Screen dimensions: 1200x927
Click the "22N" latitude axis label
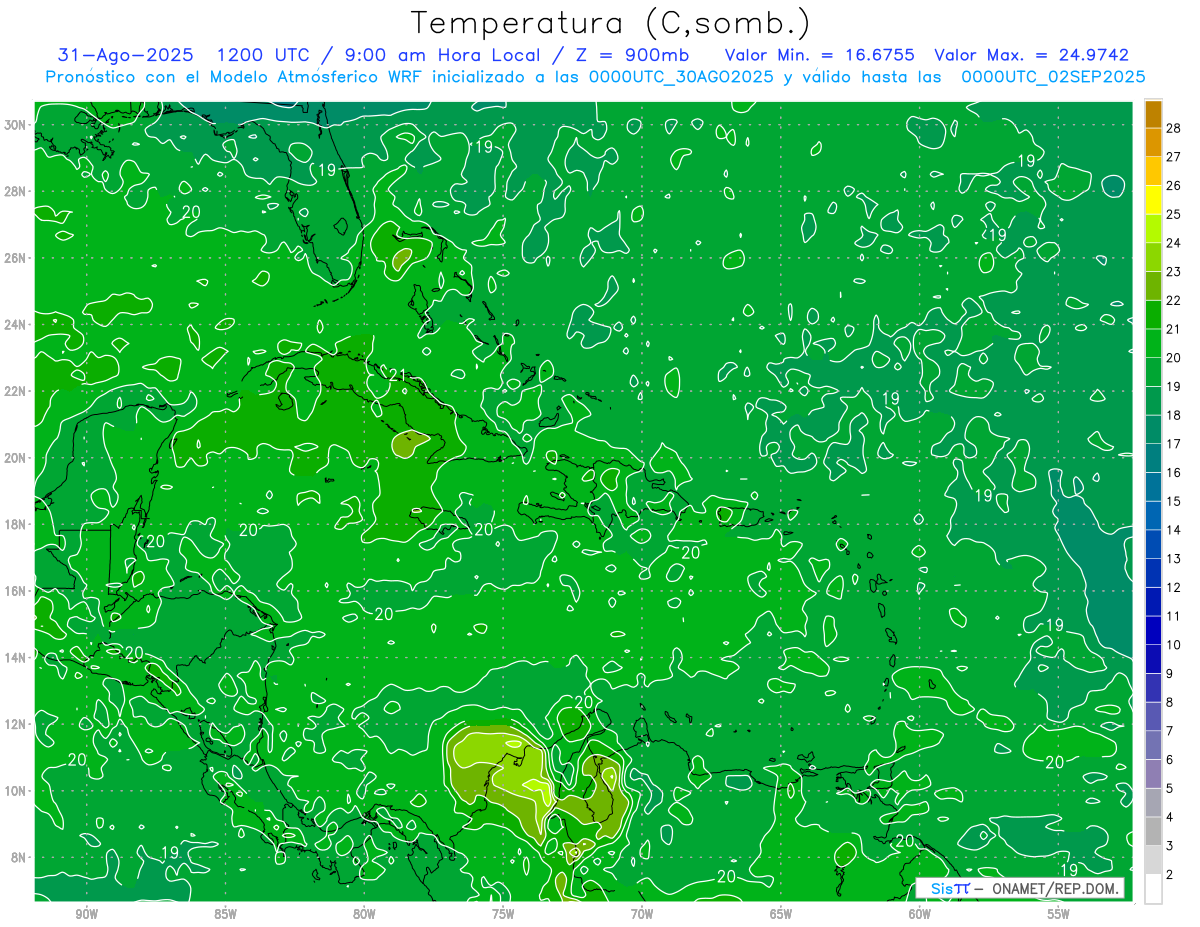(17, 391)
